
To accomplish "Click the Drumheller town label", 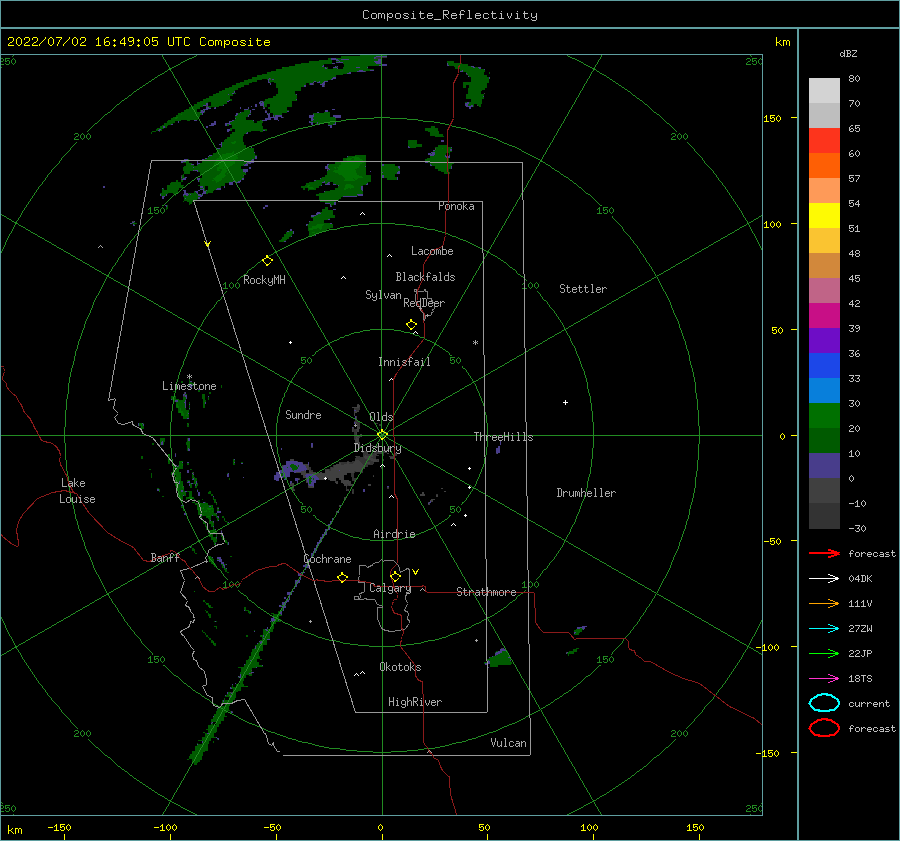I will click(x=586, y=493).
